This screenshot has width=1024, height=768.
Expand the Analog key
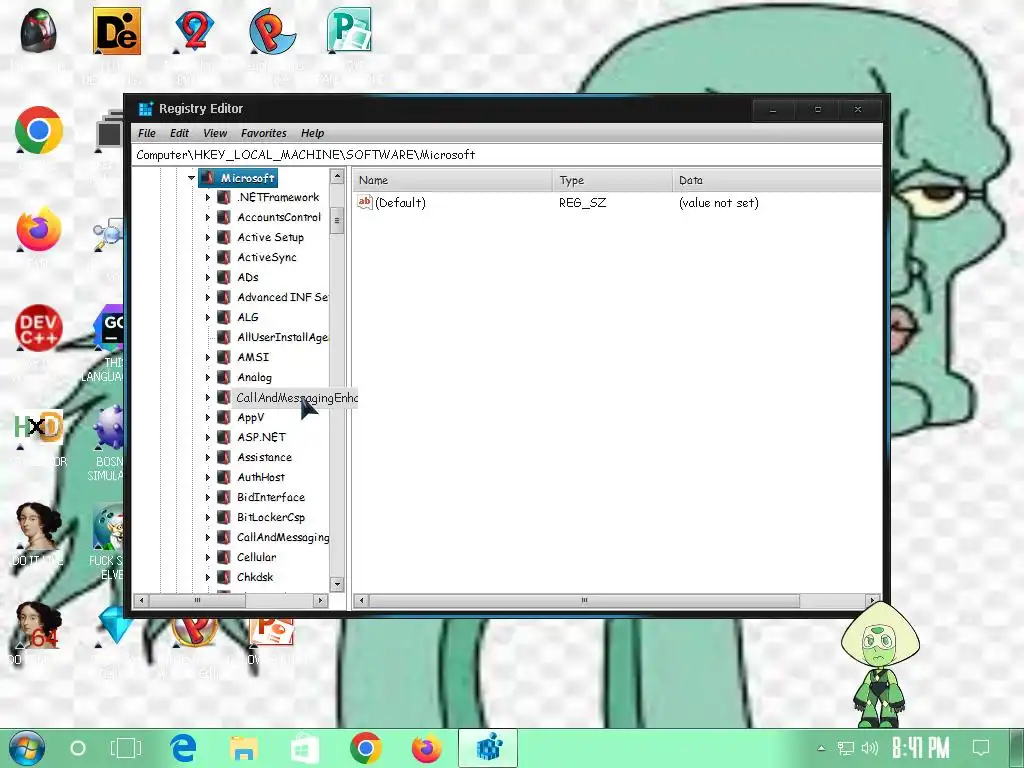point(208,377)
